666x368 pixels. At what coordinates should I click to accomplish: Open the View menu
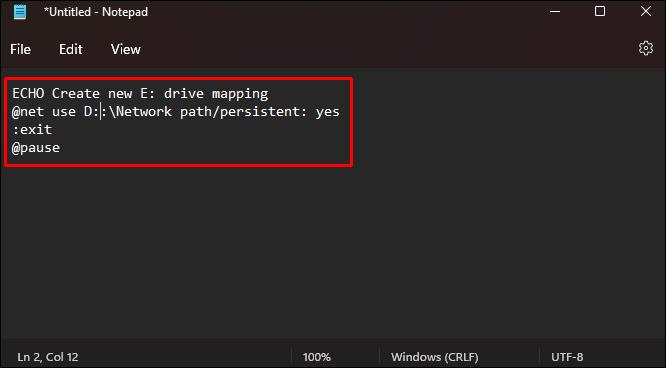[126, 49]
